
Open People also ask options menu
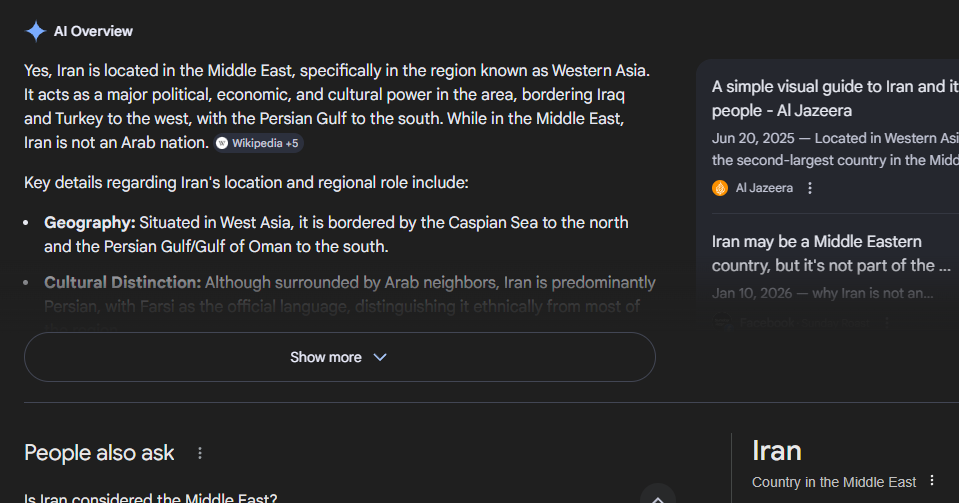point(200,453)
